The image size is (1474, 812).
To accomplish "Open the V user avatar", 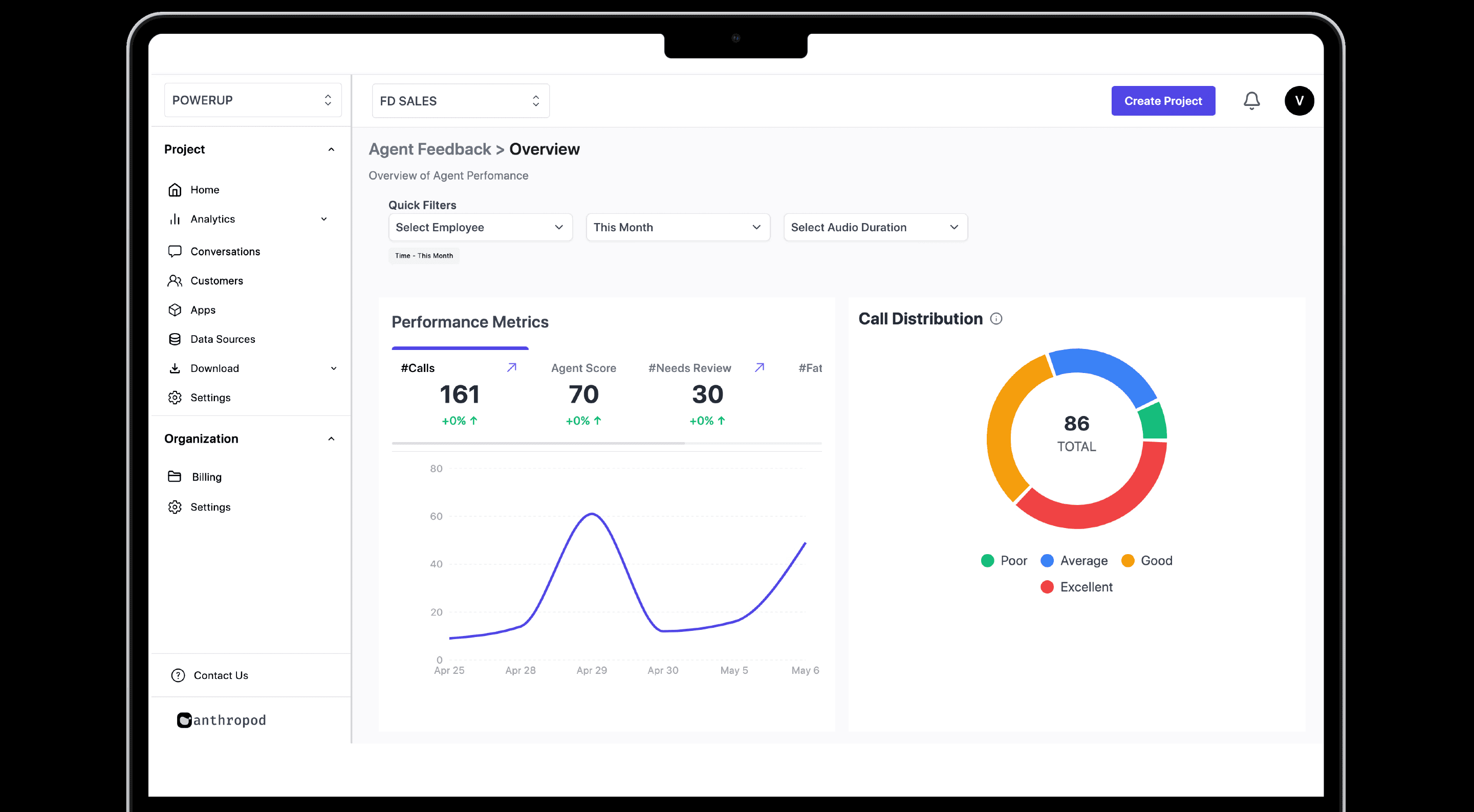I will point(1299,101).
